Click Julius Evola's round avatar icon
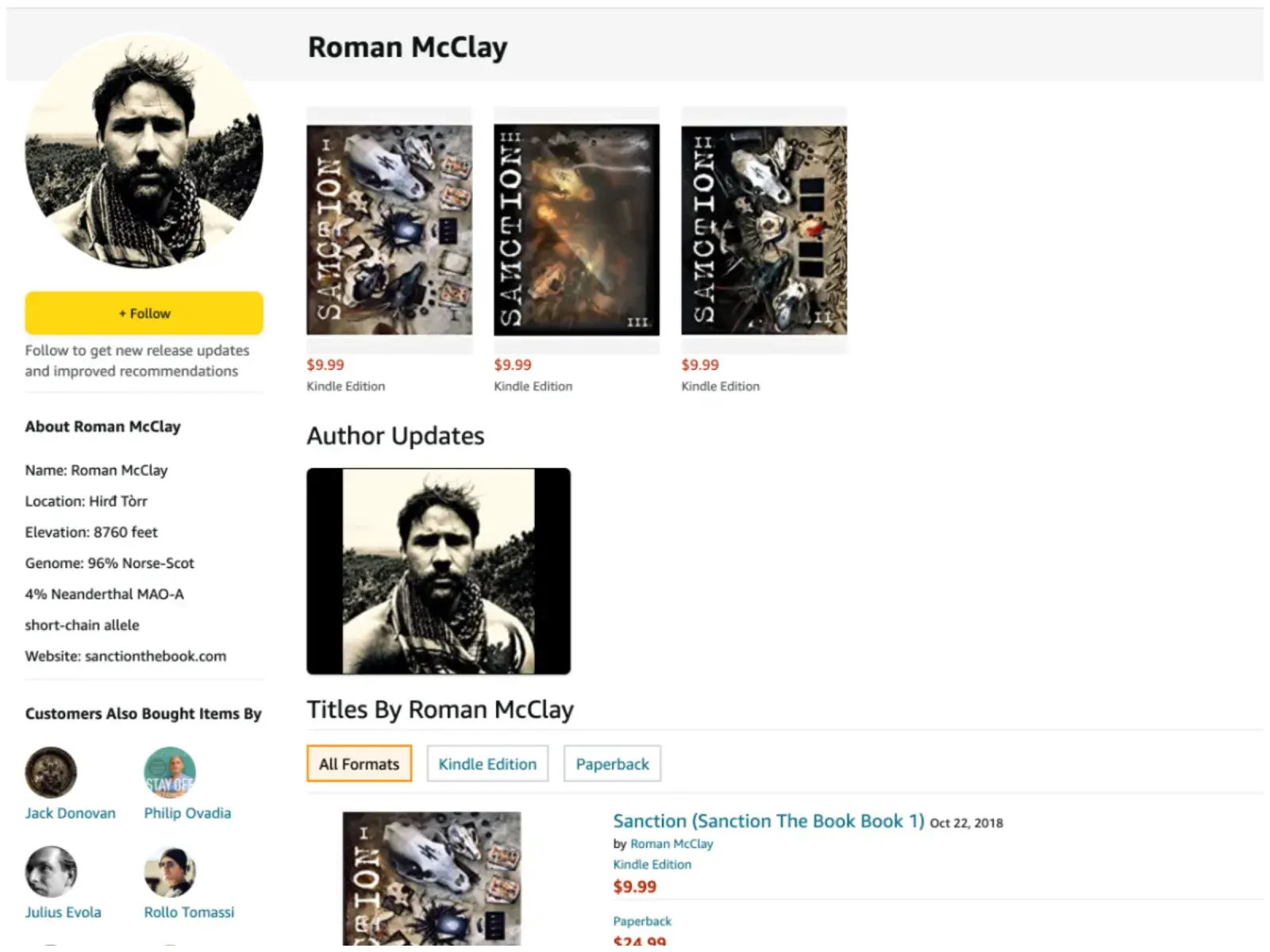Image resolution: width=1270 pixels, height=952 pixels. 51,871
